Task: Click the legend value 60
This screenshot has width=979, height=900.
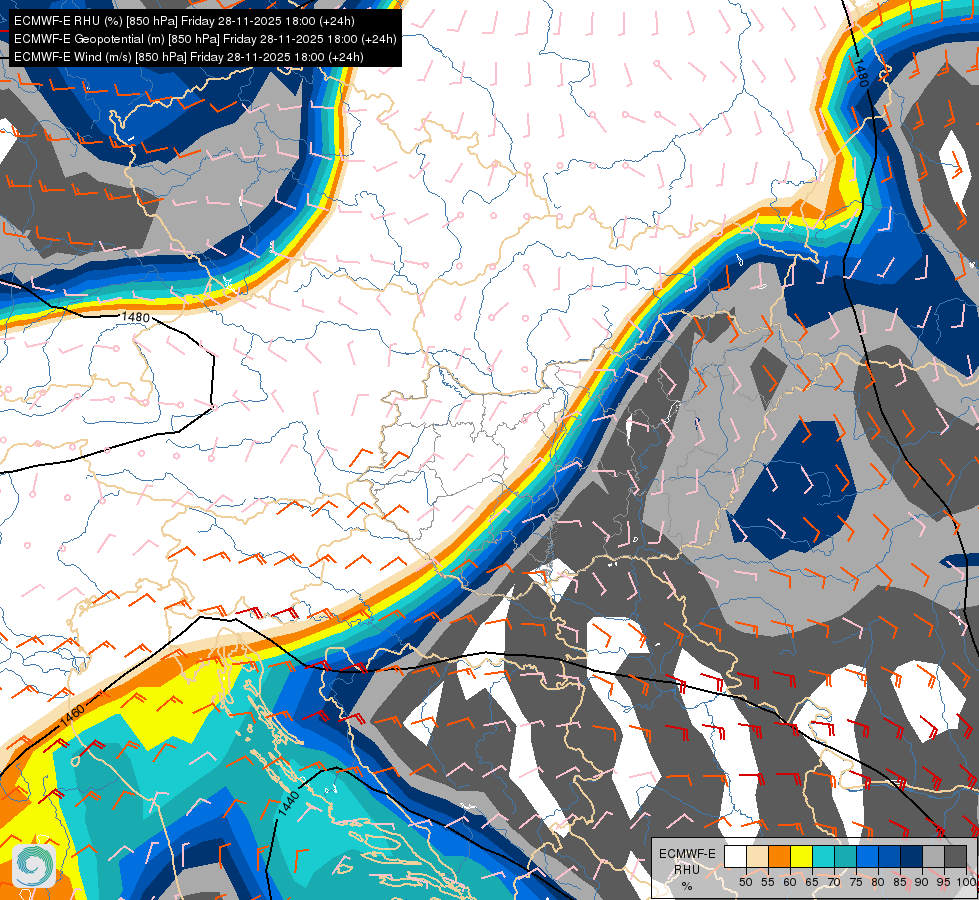Action: pos(790,882)
